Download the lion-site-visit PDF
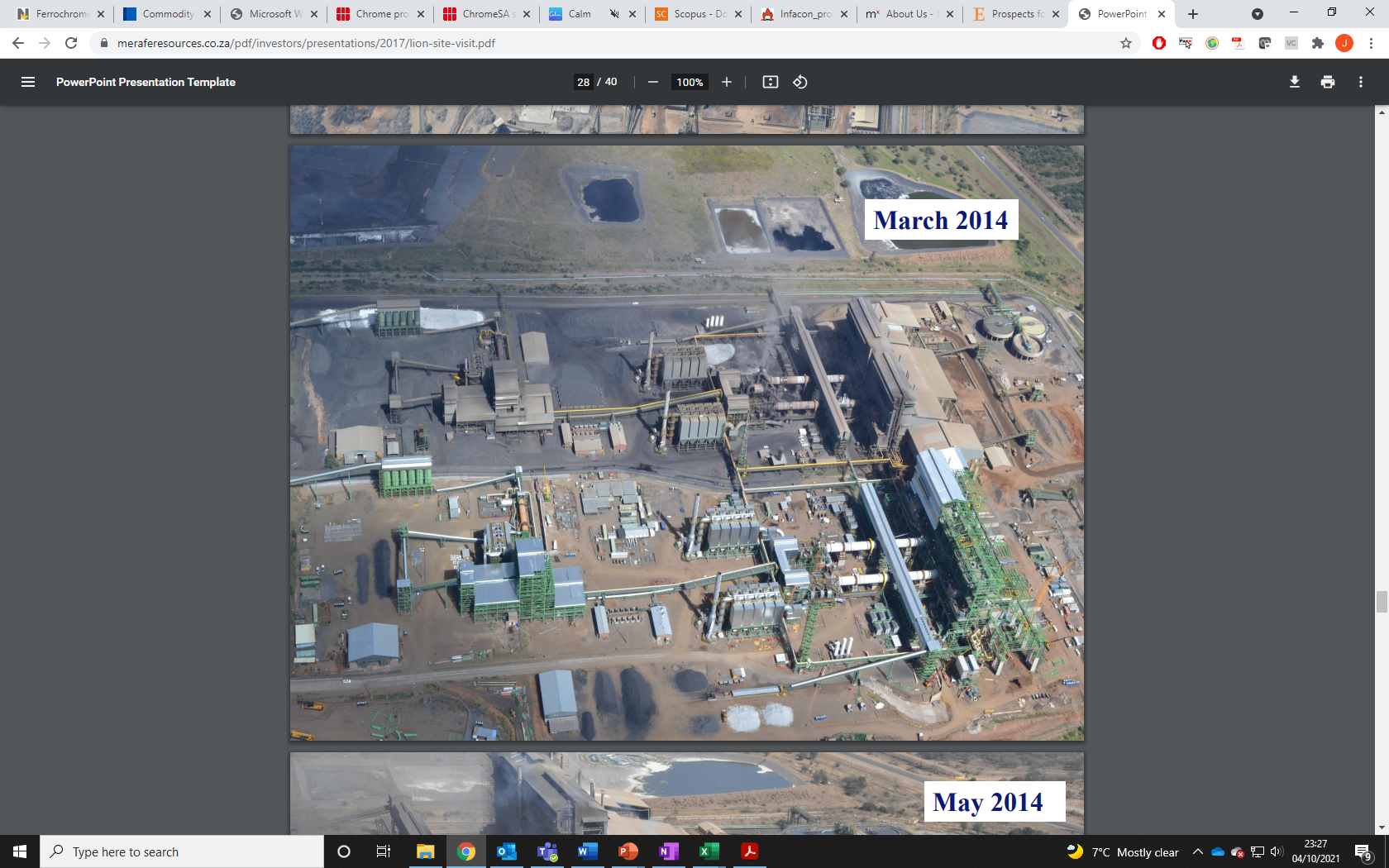Viewport: 1389px width, 868px height. coord(1294,82)
